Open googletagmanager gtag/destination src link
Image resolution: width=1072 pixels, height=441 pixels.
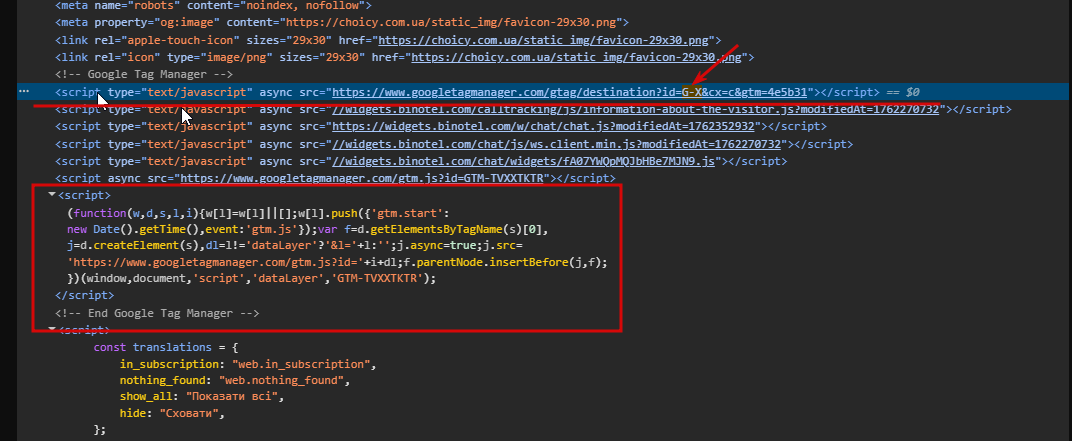pyautogui.click(x=570, y=92)
